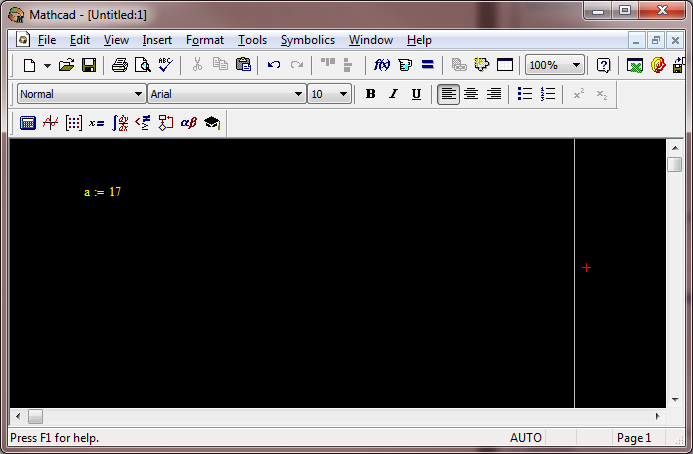Open the Format menu

click(x=205, y=40)
